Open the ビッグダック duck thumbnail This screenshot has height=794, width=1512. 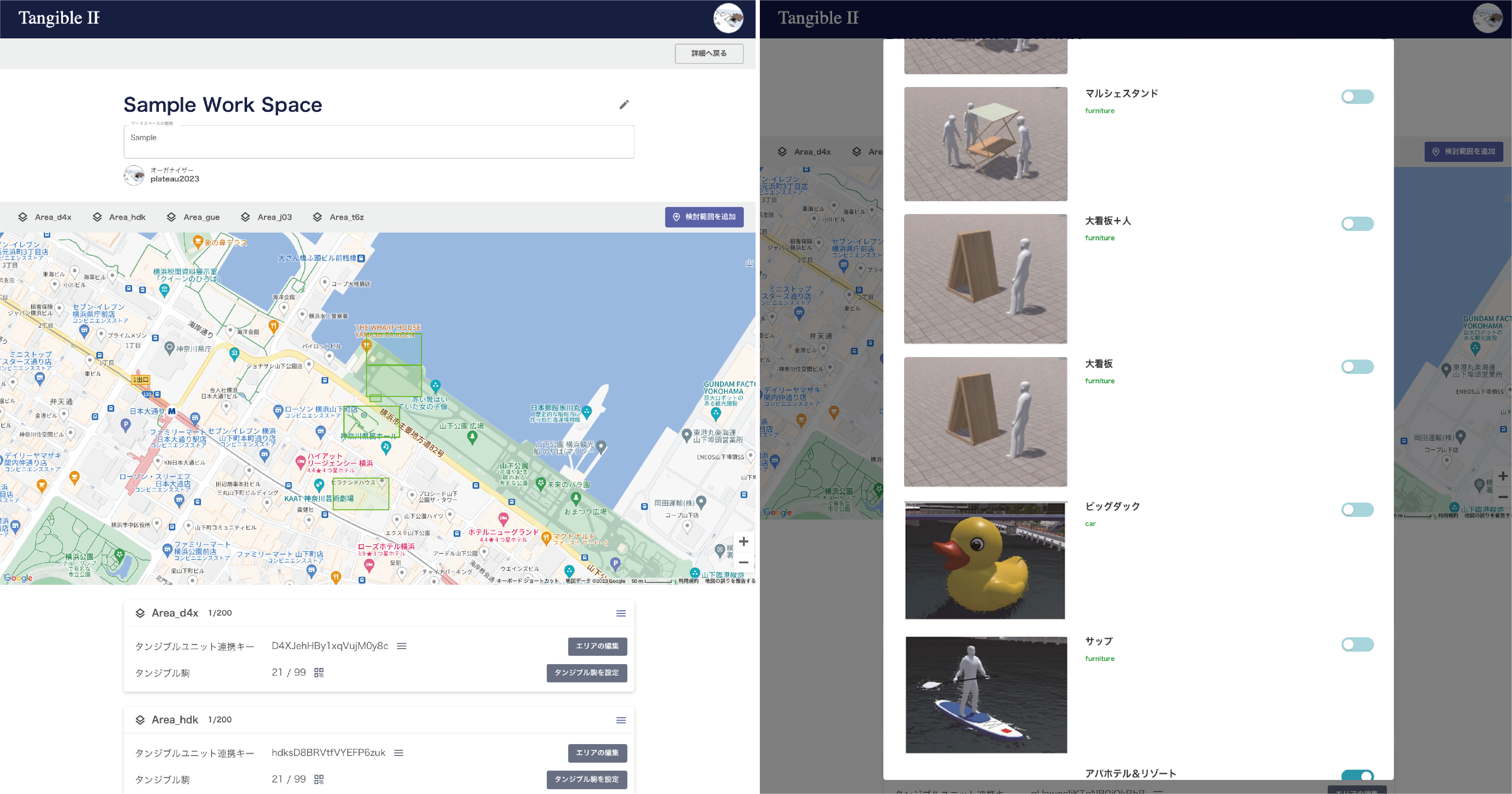985,560
